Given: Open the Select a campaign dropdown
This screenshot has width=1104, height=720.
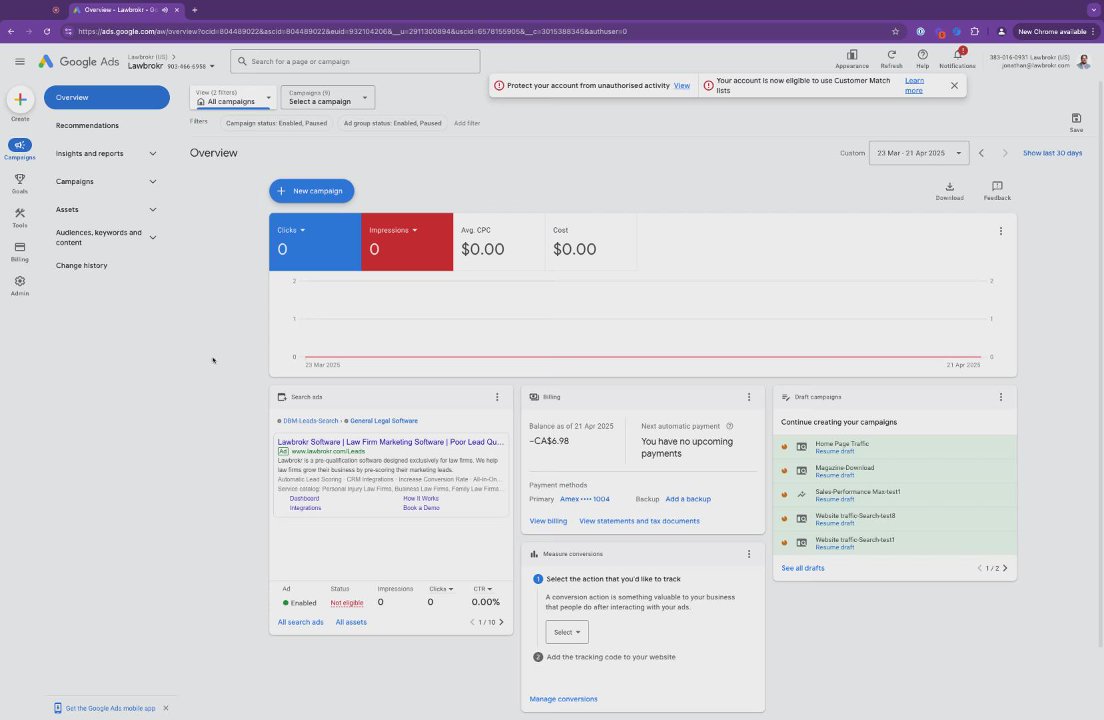Looking at the screenshot, I should click(327, 97).
